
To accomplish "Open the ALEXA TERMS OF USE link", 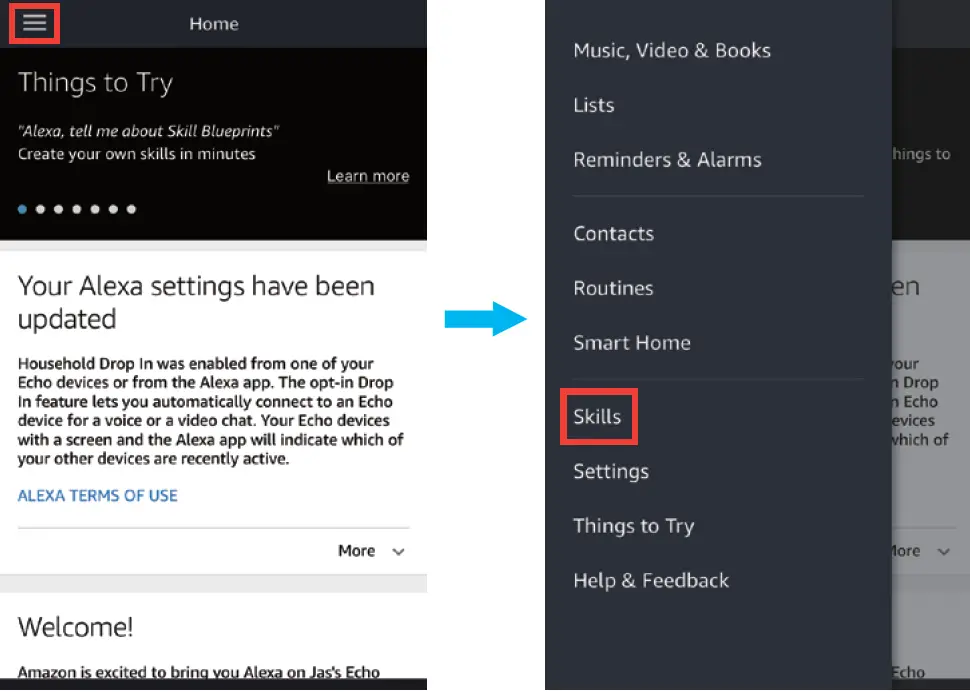I will click(98, 495).
